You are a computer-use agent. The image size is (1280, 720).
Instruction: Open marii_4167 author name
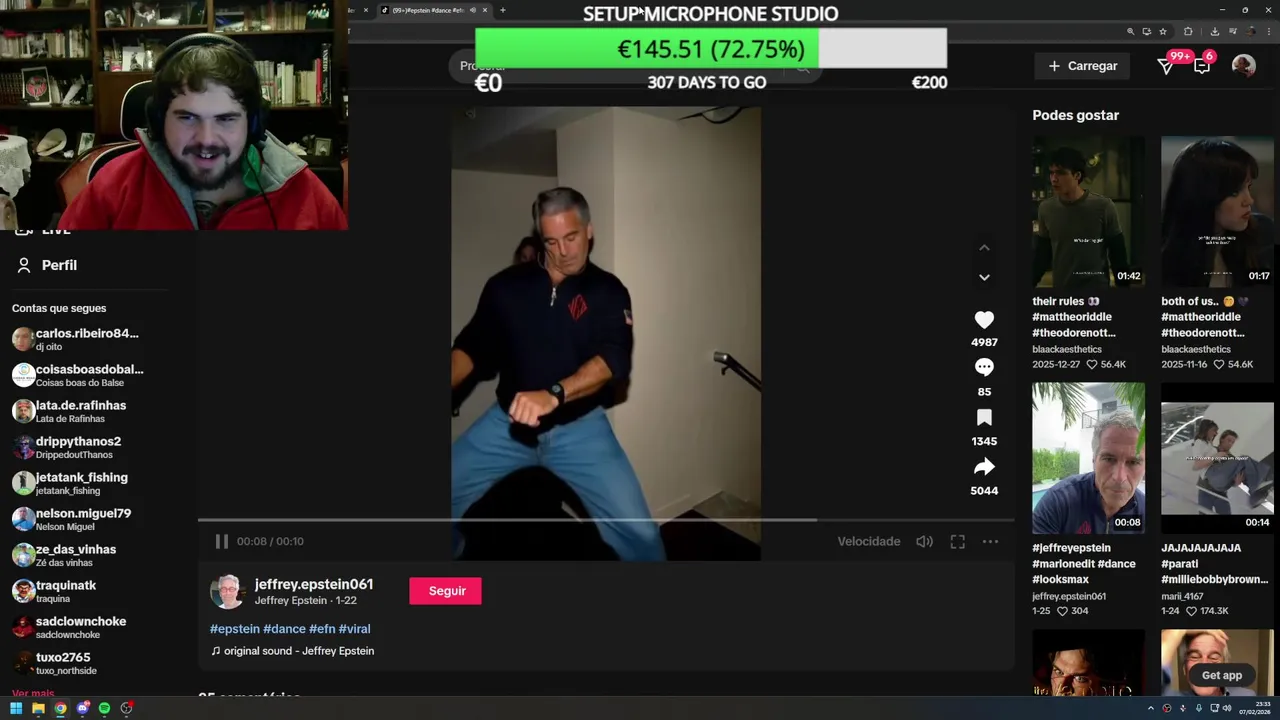(1183, 596)
